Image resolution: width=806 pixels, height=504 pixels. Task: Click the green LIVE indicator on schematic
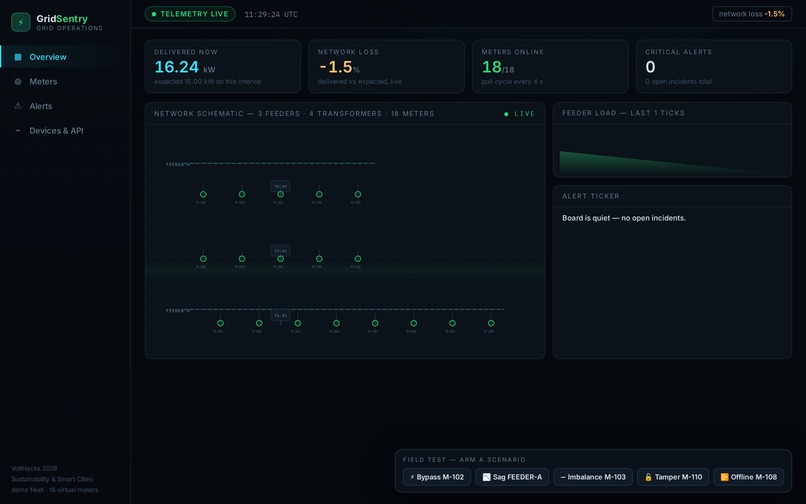click(519, 114)
